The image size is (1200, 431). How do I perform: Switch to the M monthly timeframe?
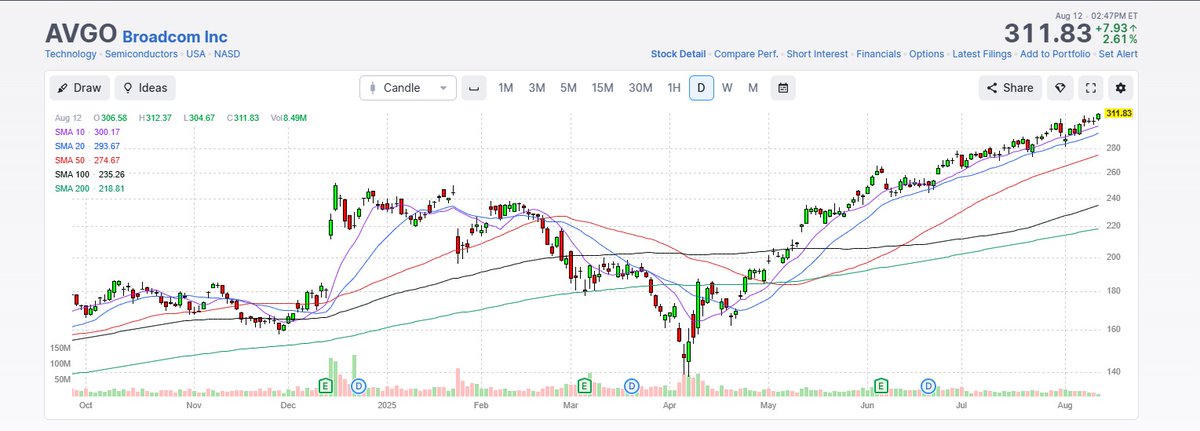click(x=753, y=88)
